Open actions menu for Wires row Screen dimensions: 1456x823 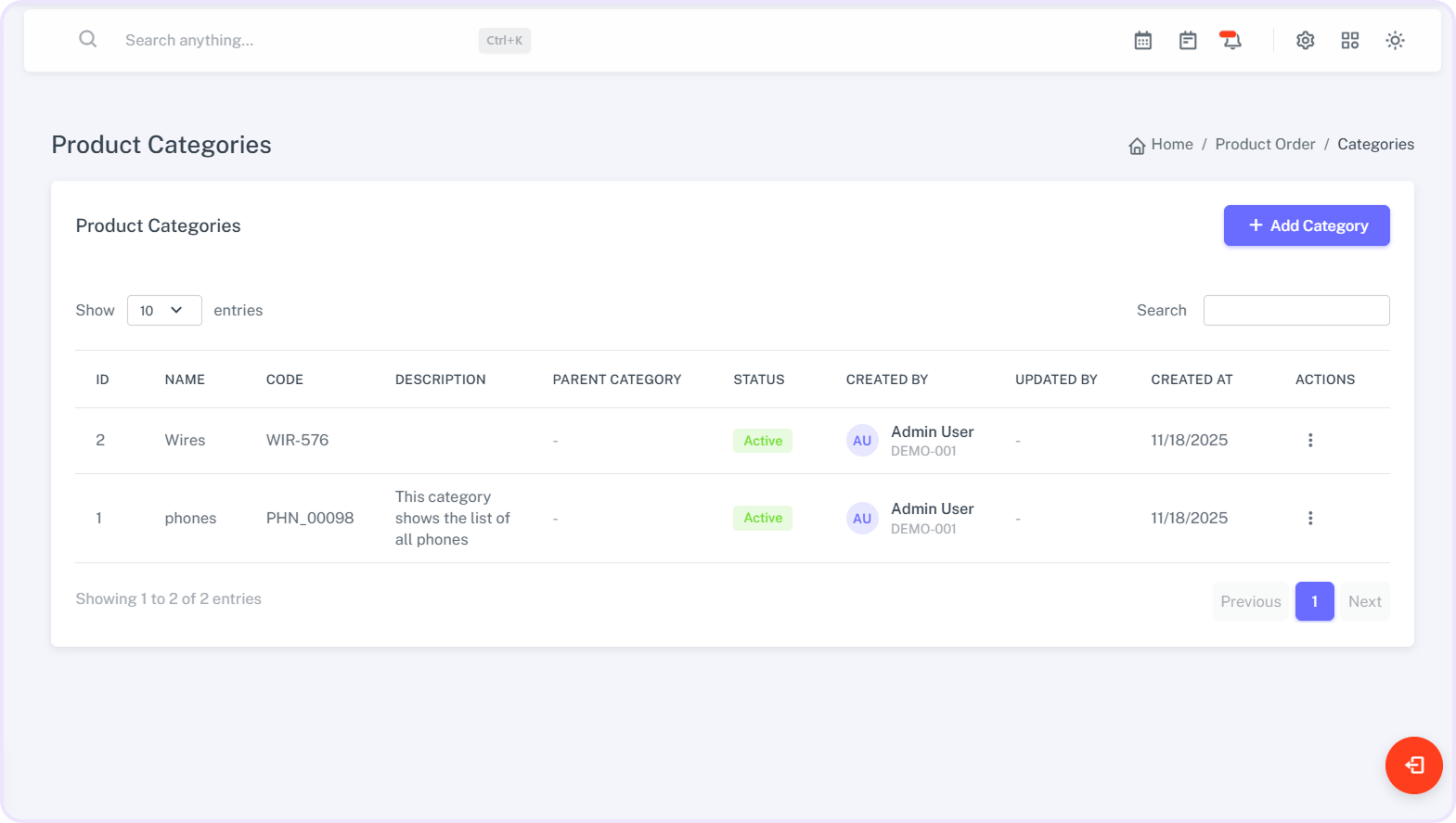tap(1310, 441)
